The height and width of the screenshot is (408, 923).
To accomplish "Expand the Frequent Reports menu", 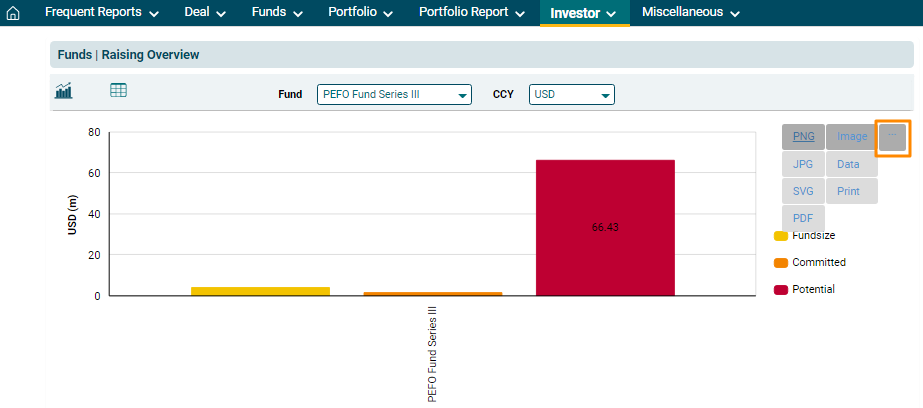I will click(x=101, y=13).
